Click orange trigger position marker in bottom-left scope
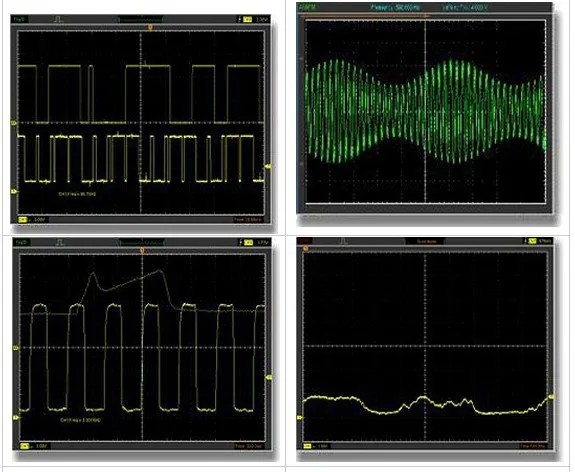 [x=142, y=250]
